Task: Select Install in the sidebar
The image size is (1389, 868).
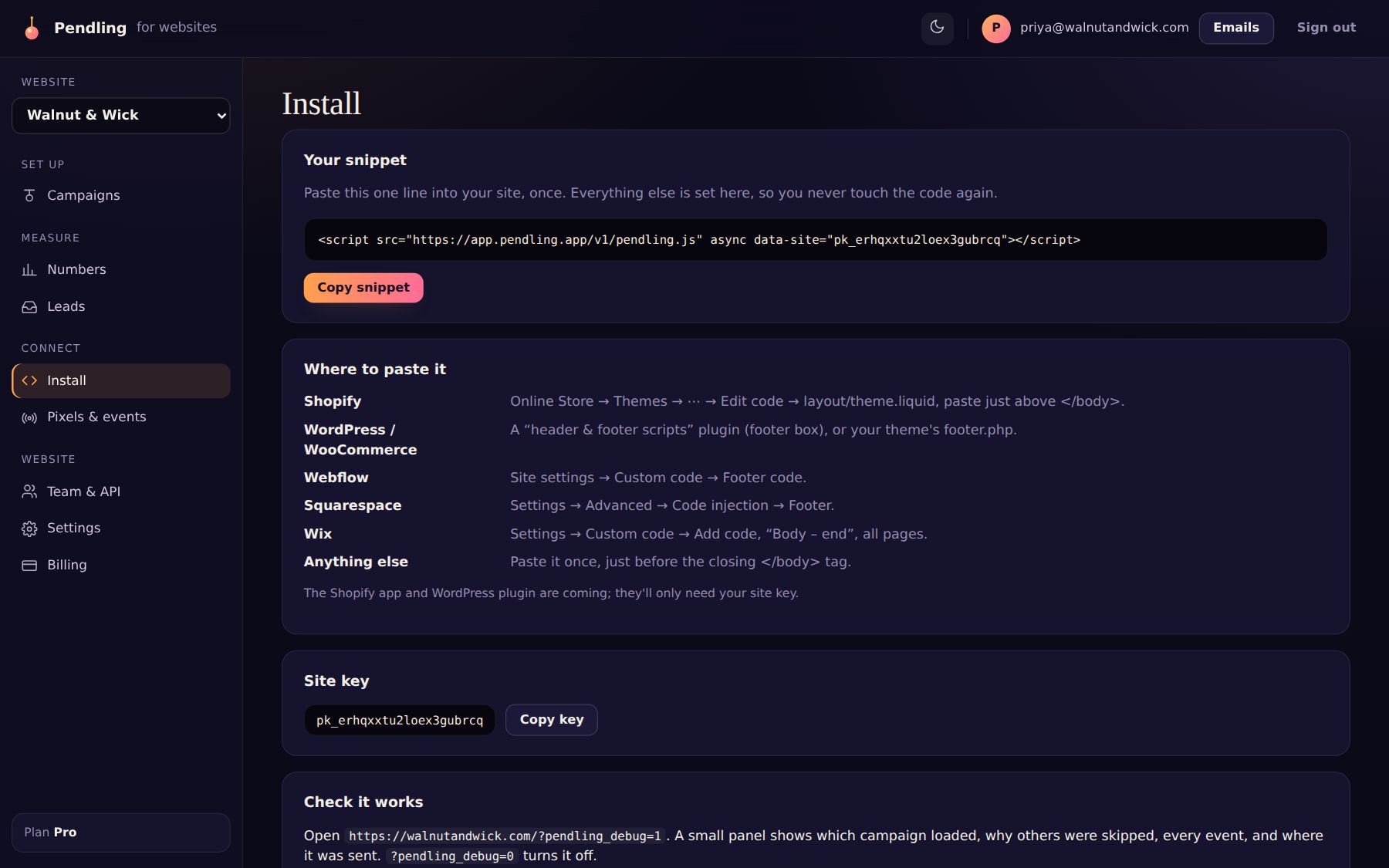Action: click(x=121, y=380)
